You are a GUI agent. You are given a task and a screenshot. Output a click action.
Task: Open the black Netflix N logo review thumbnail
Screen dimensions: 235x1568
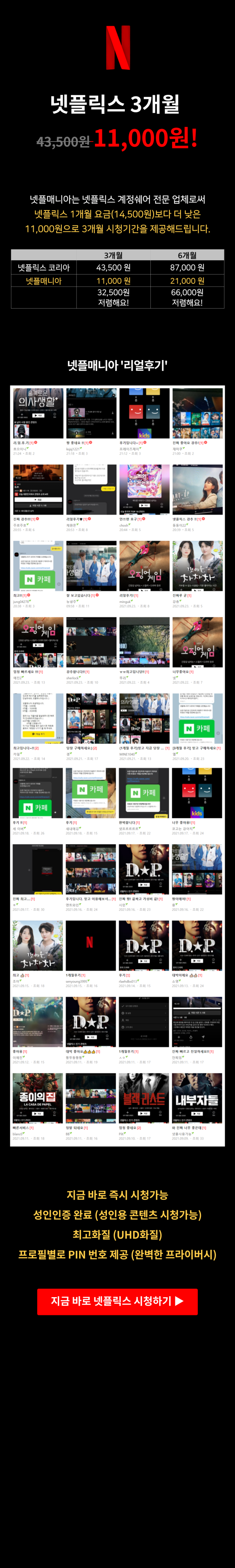pos(91,945)
